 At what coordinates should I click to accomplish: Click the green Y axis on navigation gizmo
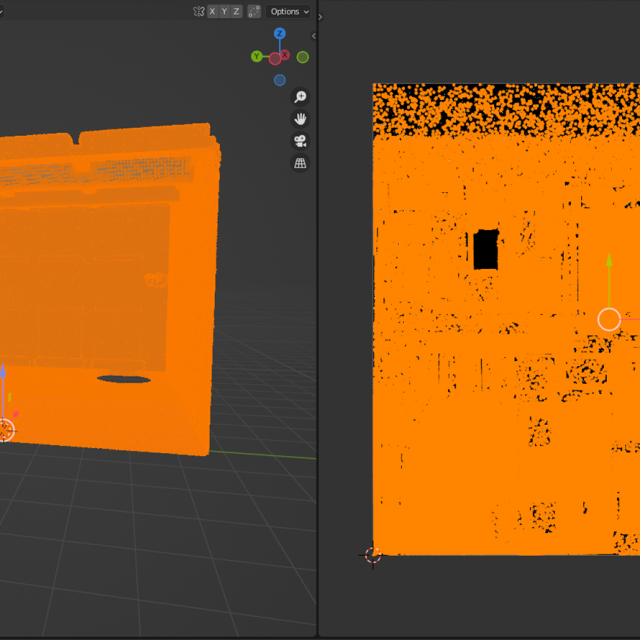[258, 57]
